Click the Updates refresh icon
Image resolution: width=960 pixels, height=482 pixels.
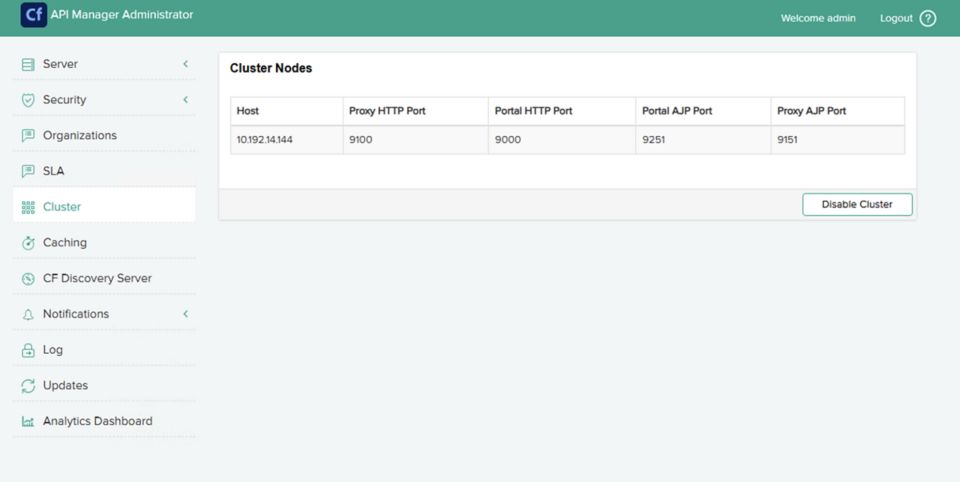[28, 386]
